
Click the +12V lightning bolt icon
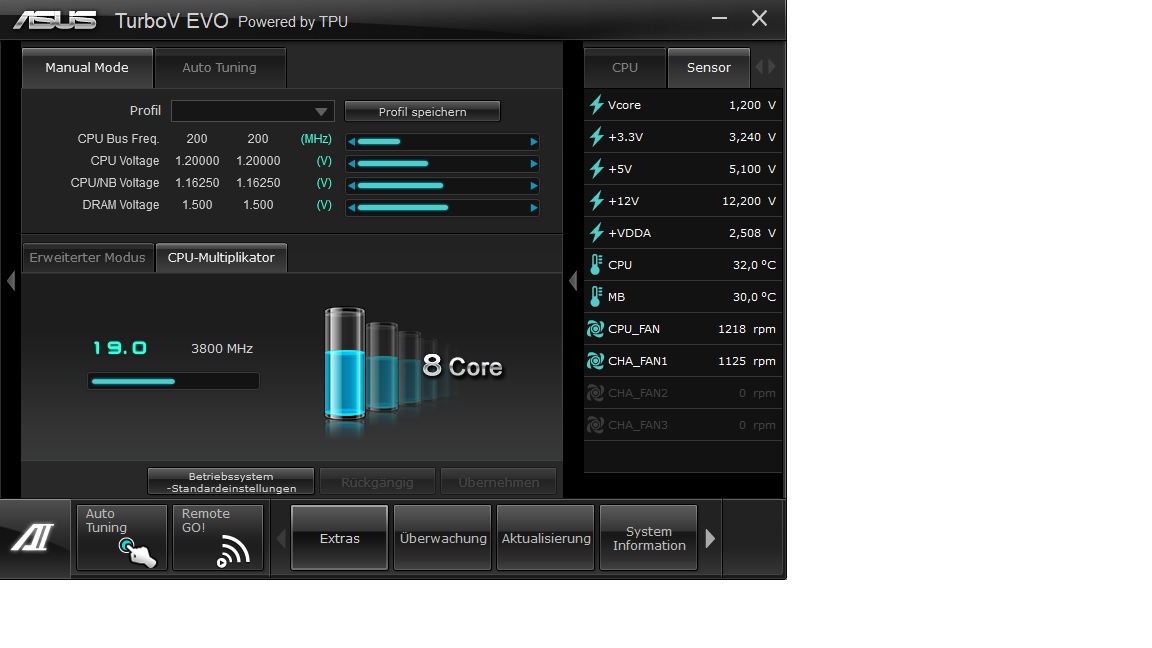point(597,201)
